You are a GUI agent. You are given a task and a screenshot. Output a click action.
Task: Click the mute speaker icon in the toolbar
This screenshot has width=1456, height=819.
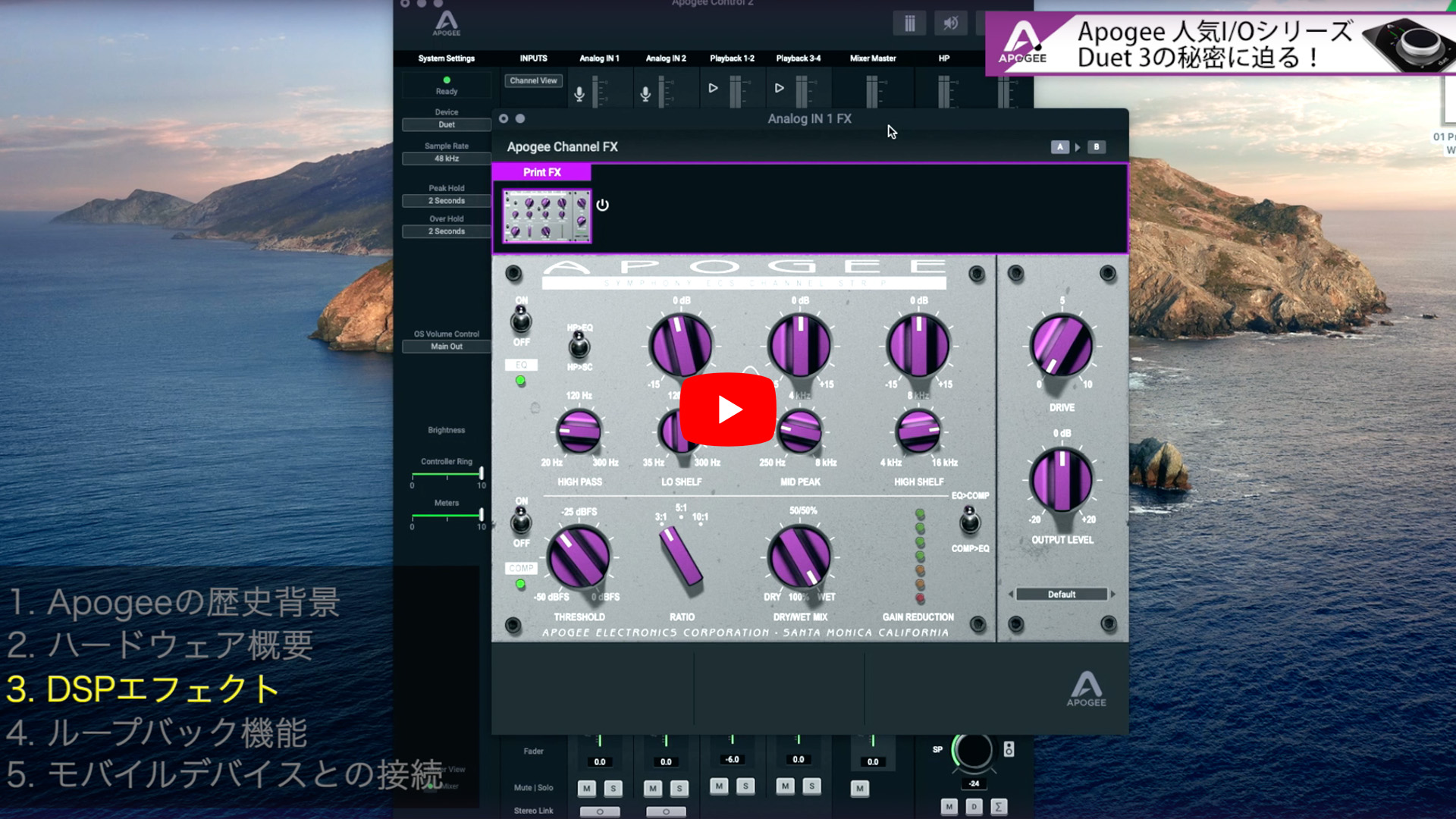click(x=950, y=24)
